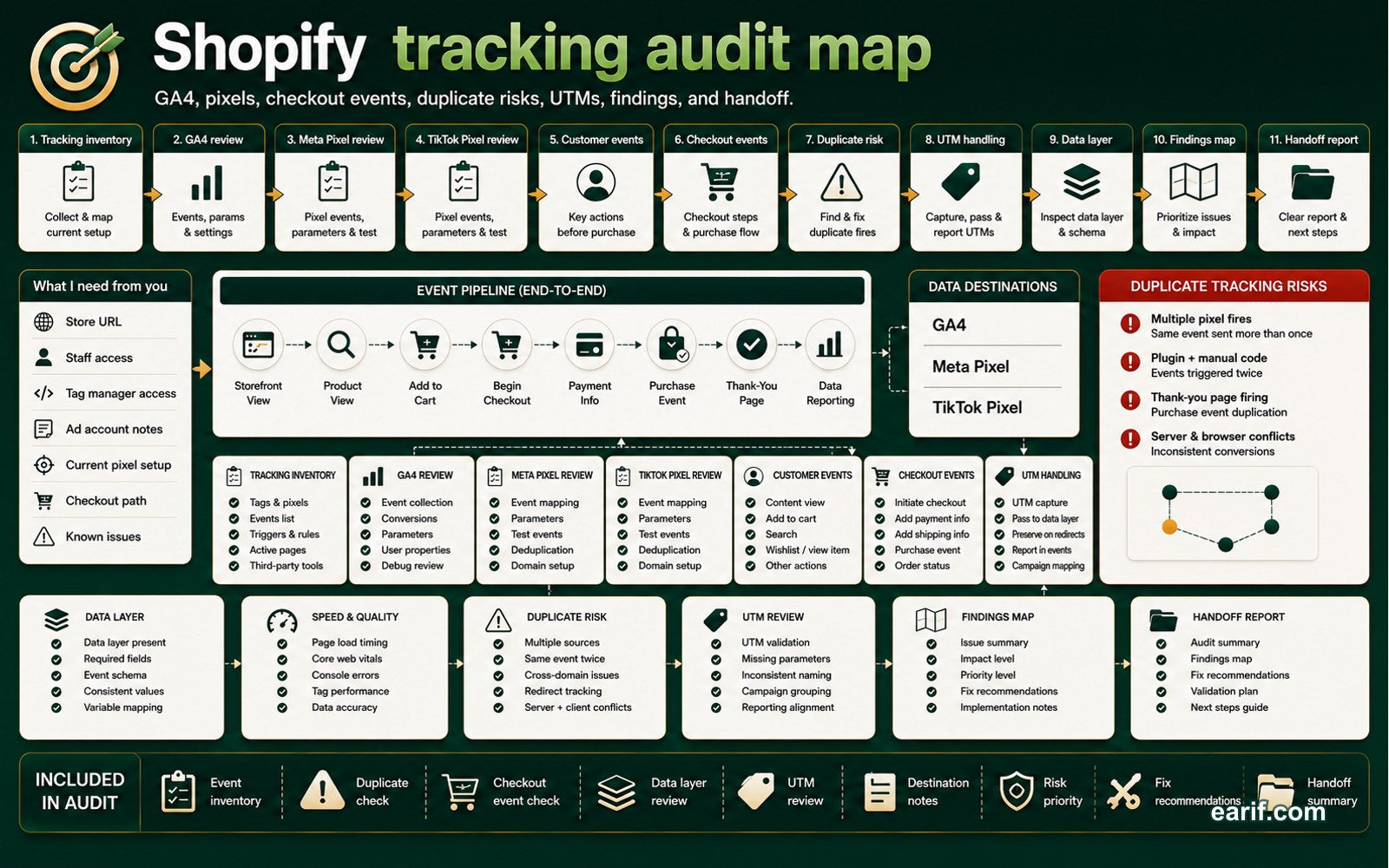Open the 2. GA4 review step header
The height and width of the screenshot is (868, 1389).
click(208, 139)
